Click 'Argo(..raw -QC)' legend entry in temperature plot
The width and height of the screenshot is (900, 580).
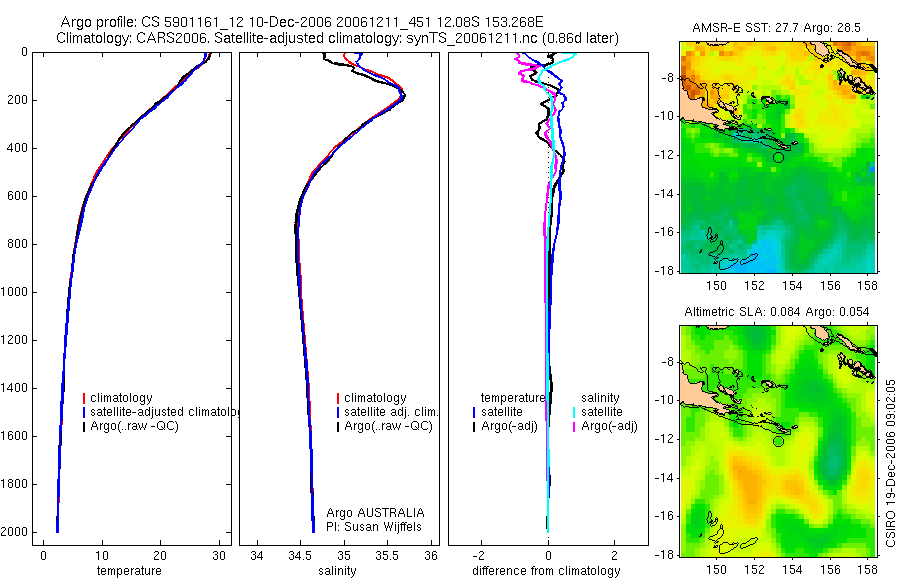tap(134, 426)
